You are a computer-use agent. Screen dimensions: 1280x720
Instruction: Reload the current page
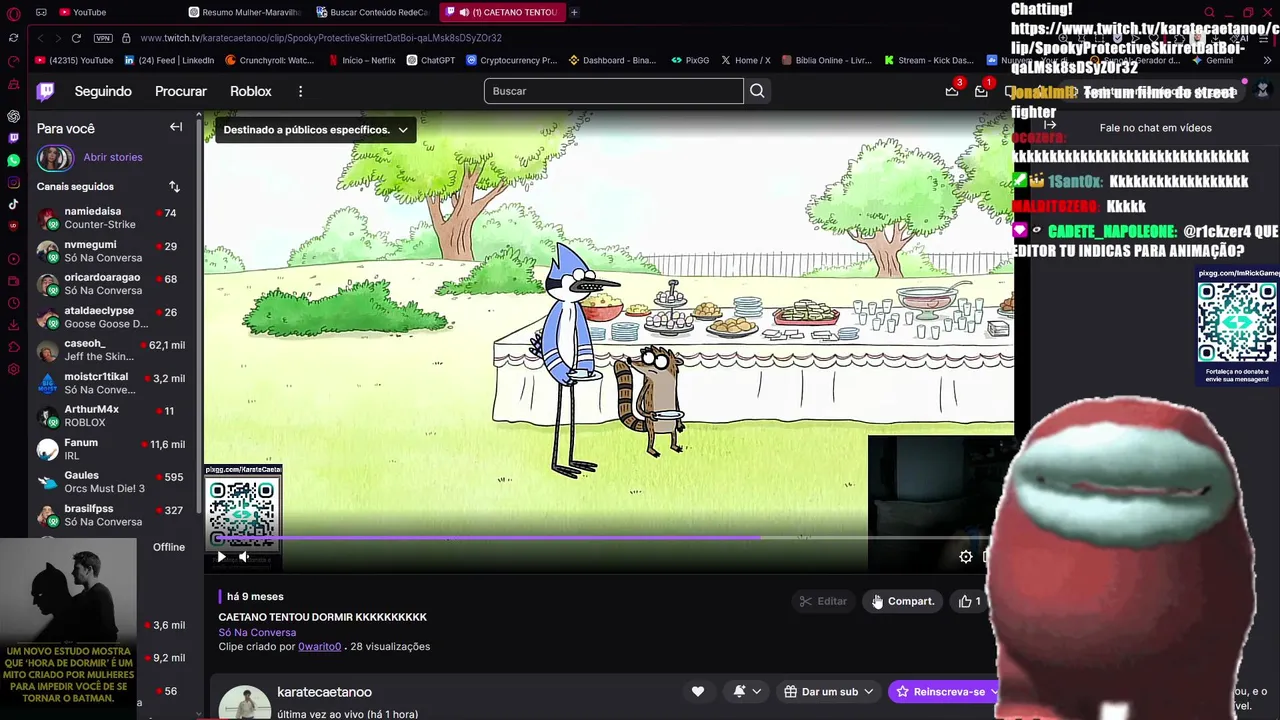point(76,38)
